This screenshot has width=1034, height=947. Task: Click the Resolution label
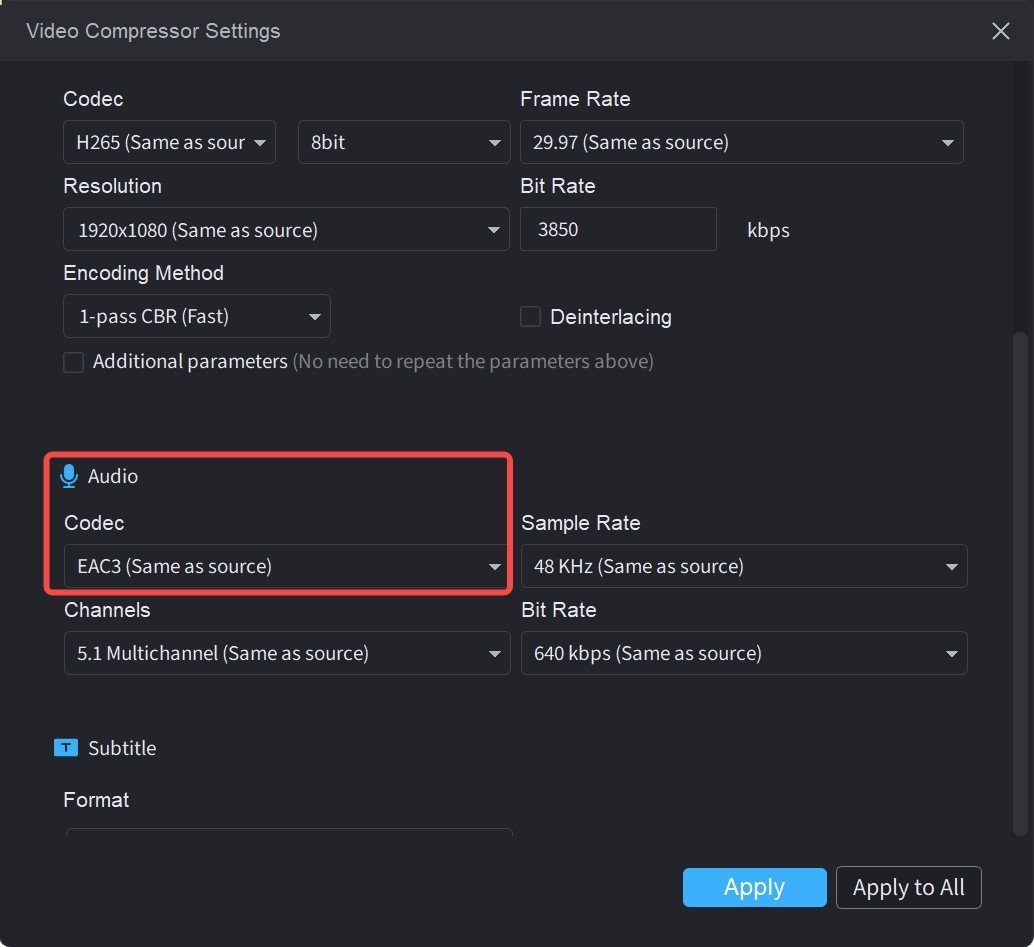point(112,186)
